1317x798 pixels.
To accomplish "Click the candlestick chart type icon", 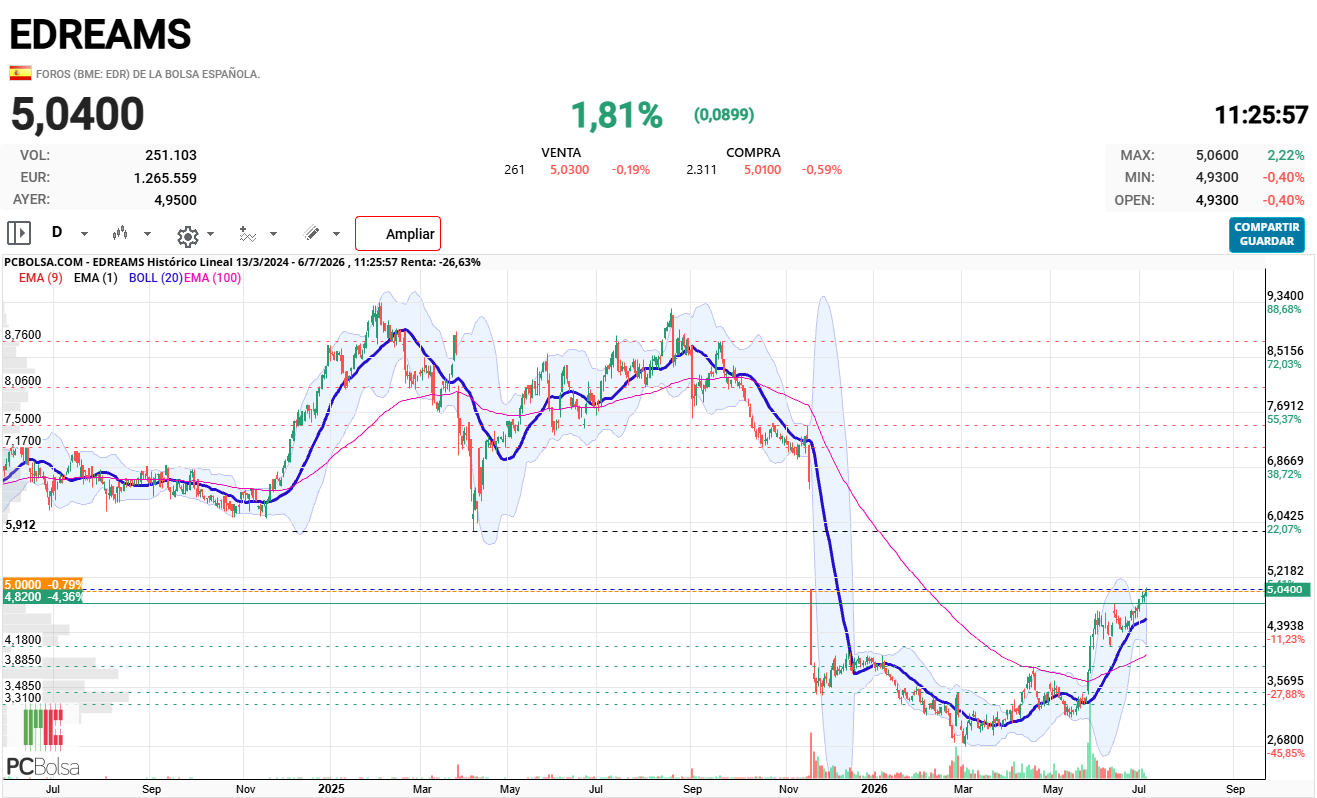I will (x=121, y=233).
